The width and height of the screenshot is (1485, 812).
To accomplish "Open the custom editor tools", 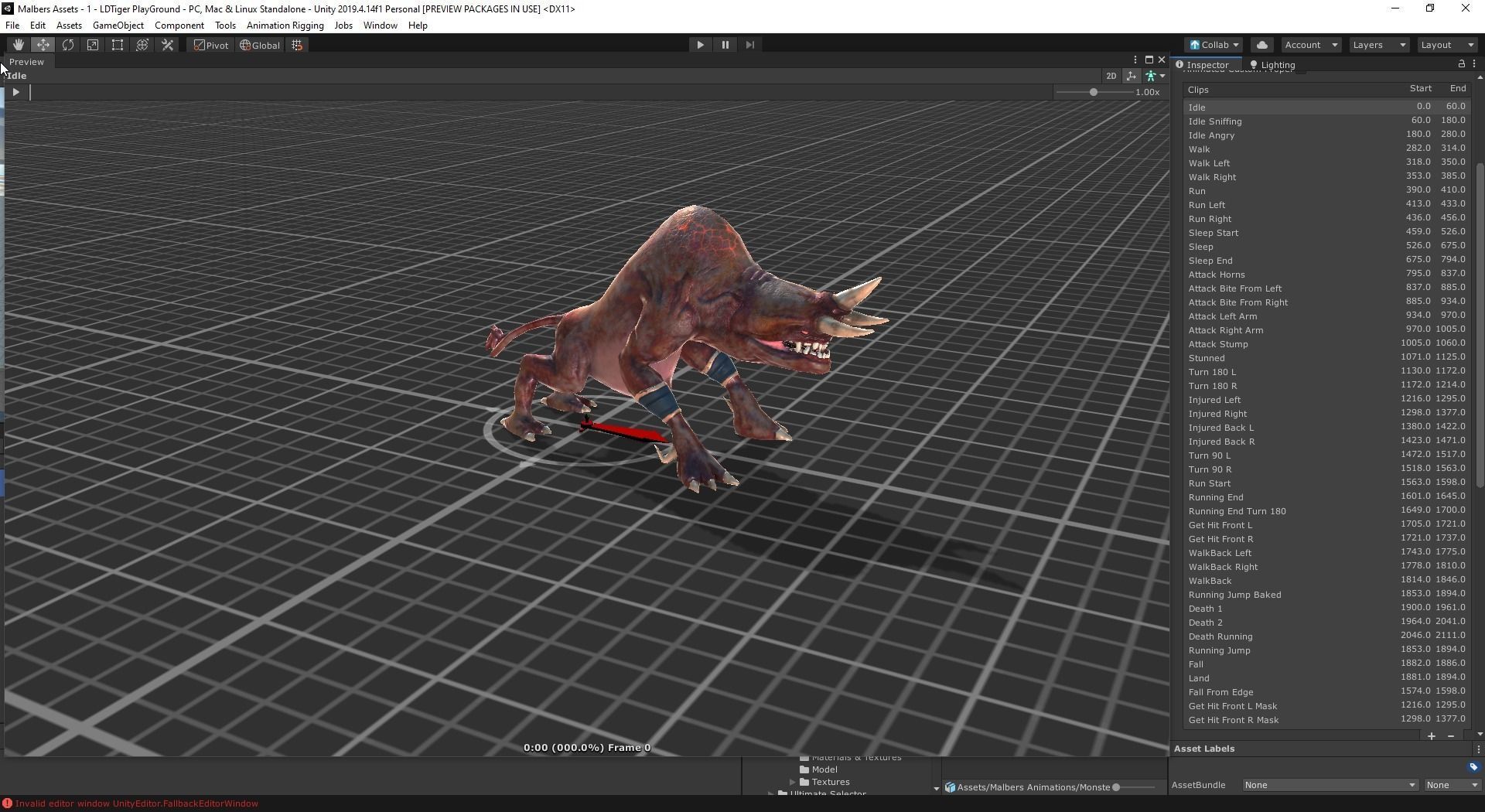I will click(x=167, y=45).
